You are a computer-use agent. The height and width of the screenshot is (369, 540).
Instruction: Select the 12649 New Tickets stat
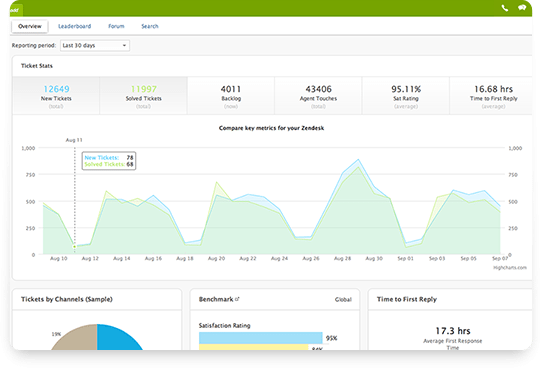56,95
